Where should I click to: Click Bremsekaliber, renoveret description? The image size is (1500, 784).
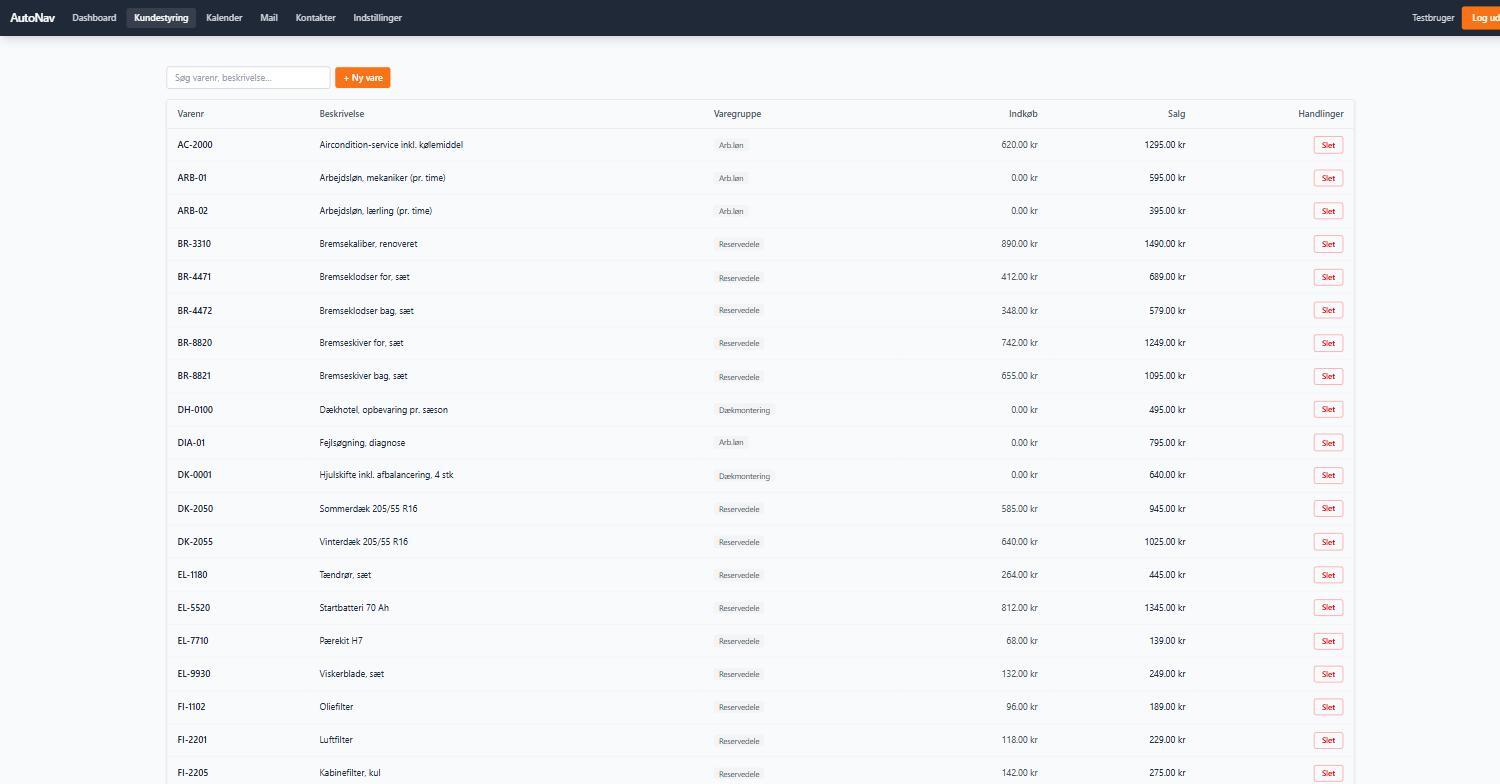pyautogui.click(x=368, y=244)
